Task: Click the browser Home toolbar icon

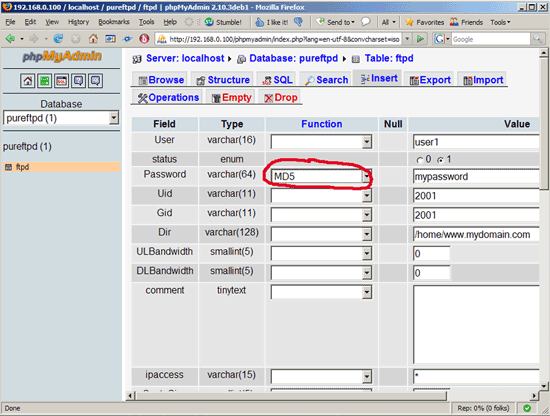Action: [x=93, y=39]
